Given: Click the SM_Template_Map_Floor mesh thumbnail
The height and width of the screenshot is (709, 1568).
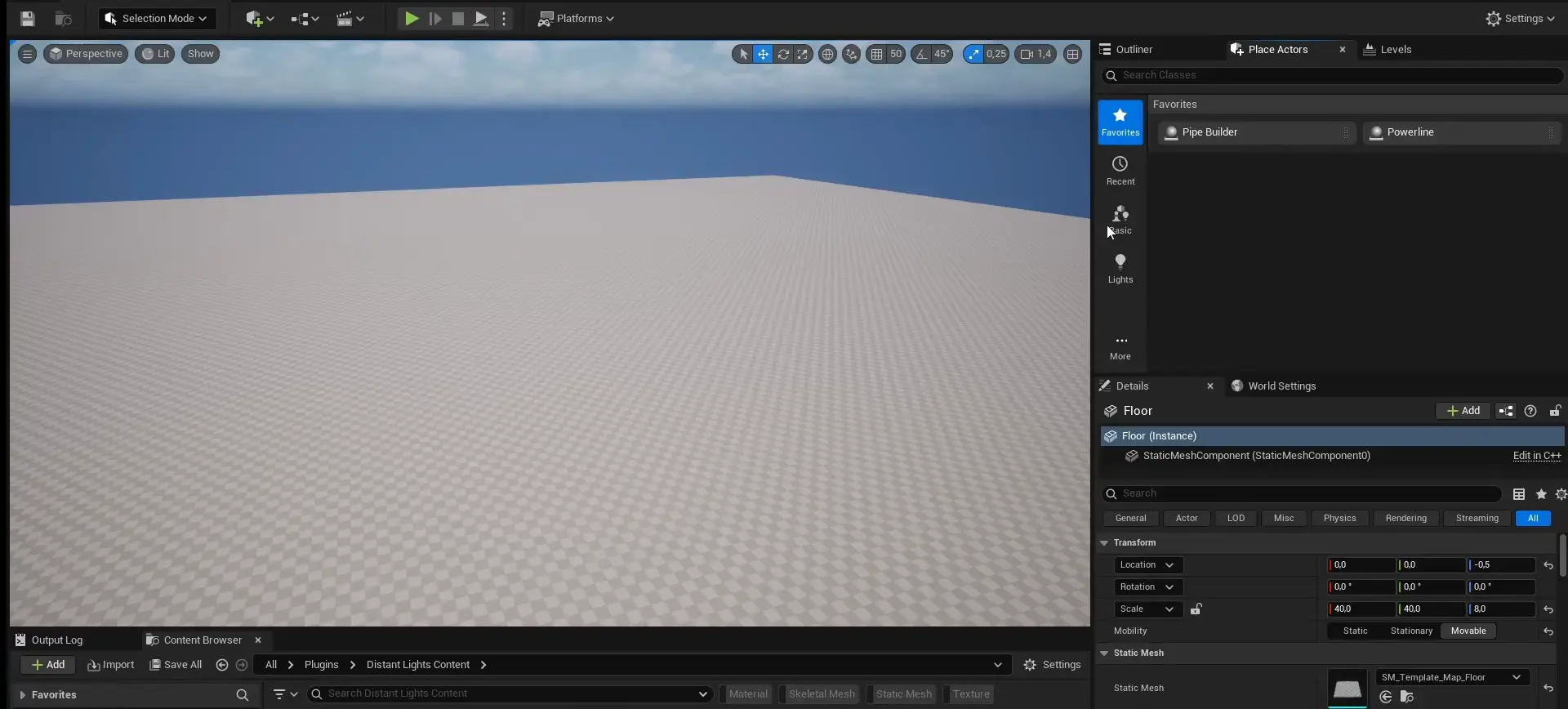Looking at the screenshot, I should coord(1347,688).
